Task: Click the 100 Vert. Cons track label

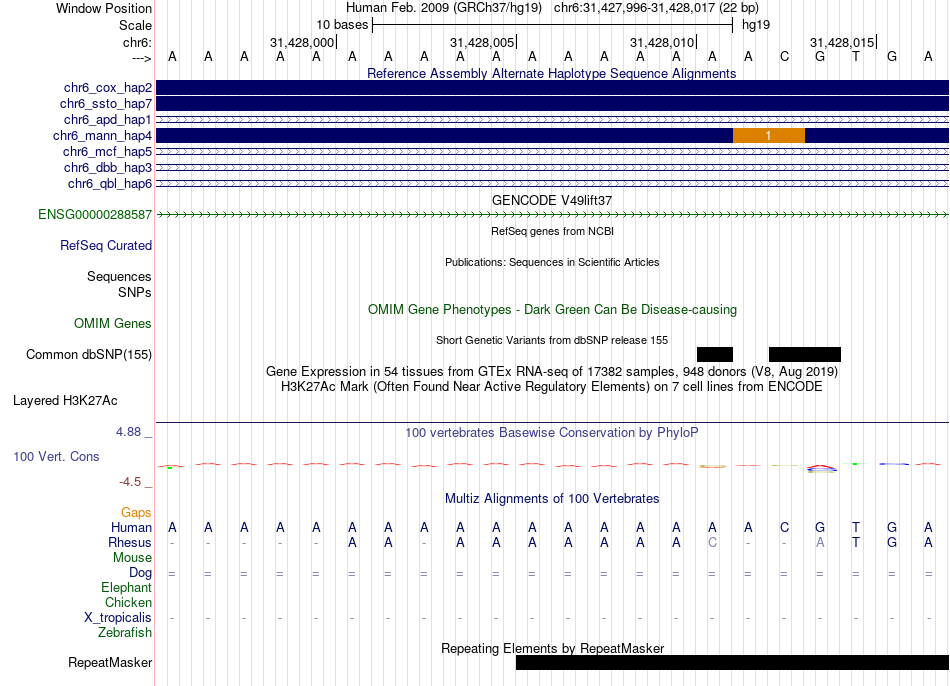Action: click(x=56, y=456)
